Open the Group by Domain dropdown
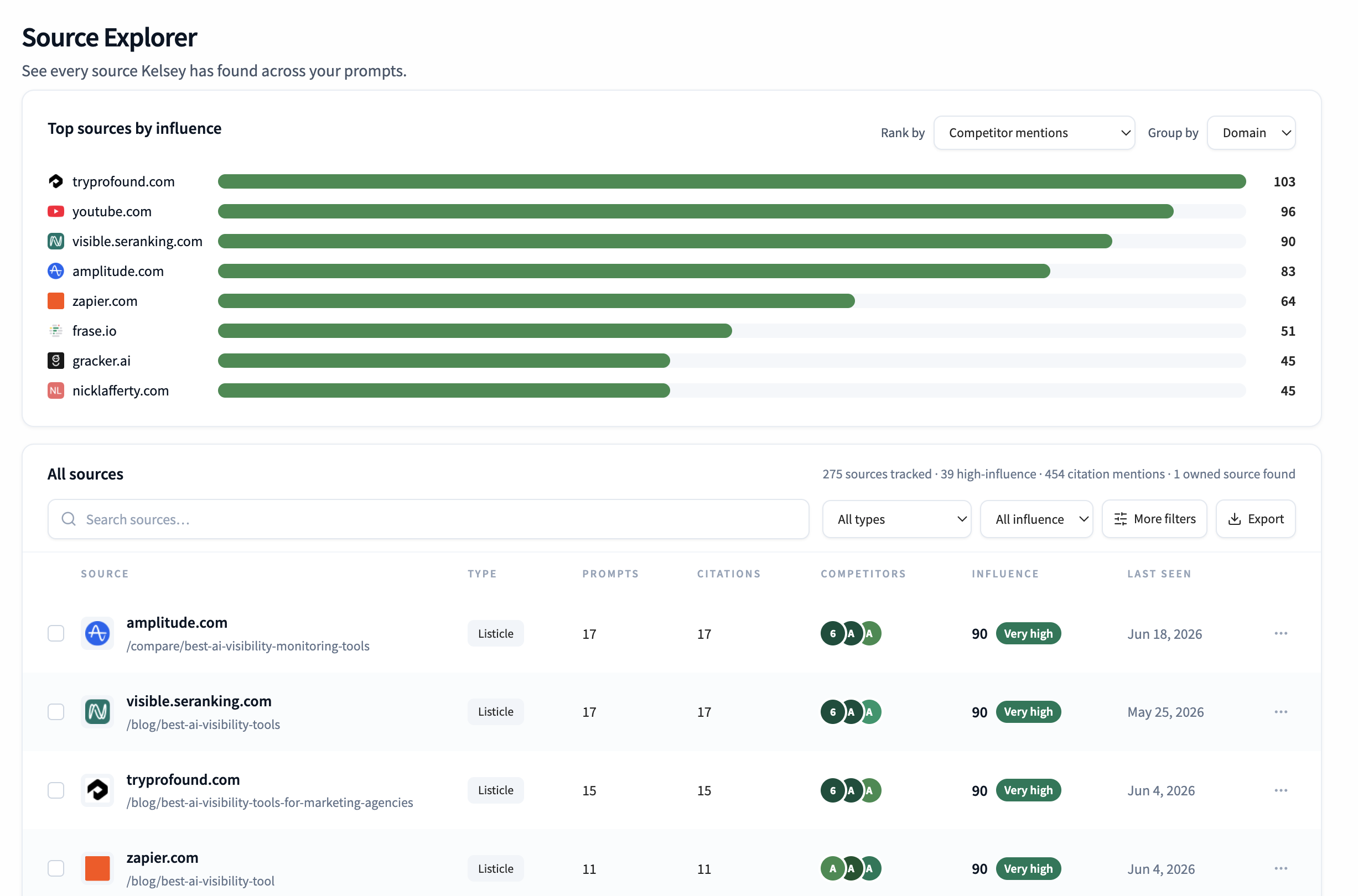This screenshot has height=896, width=1358. coord(1251,133)
